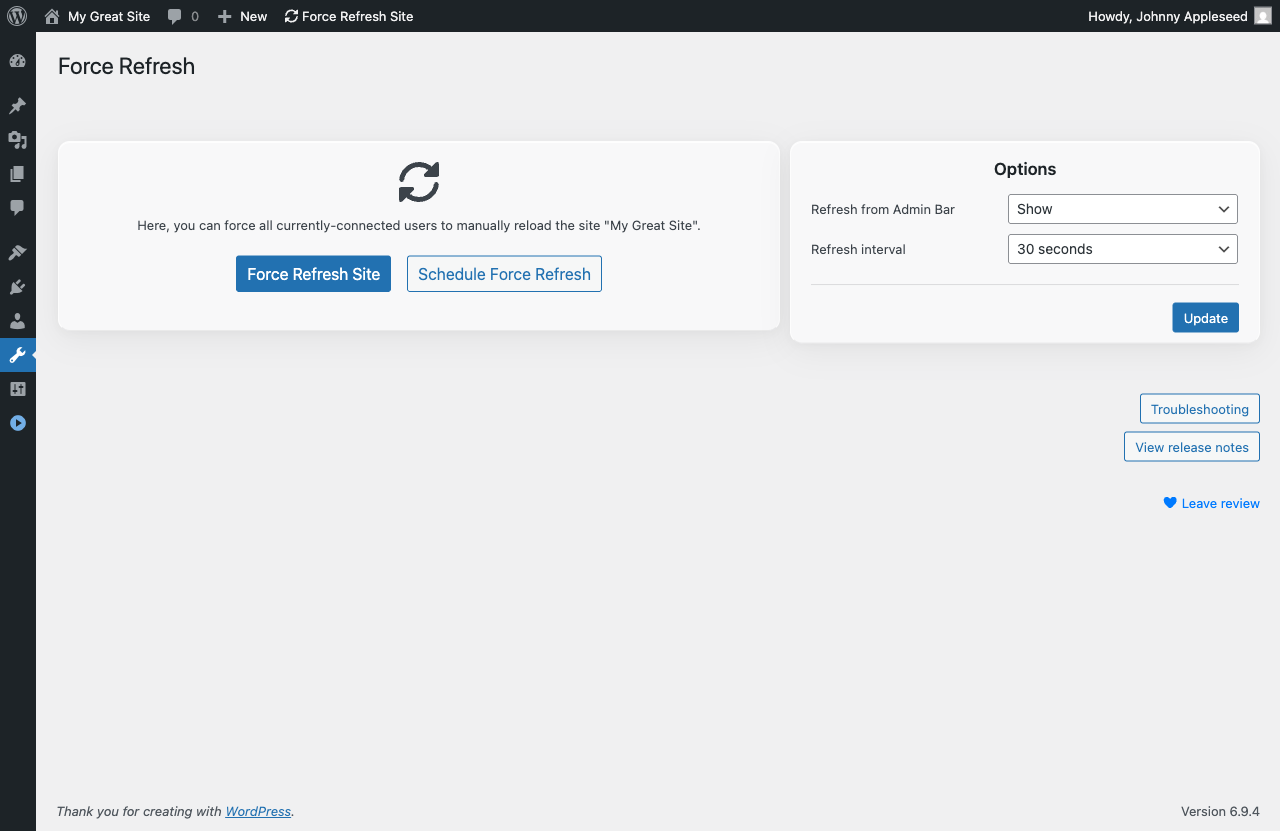
Task: Open the Media library sidebar icon
Action: coord(17,140)
